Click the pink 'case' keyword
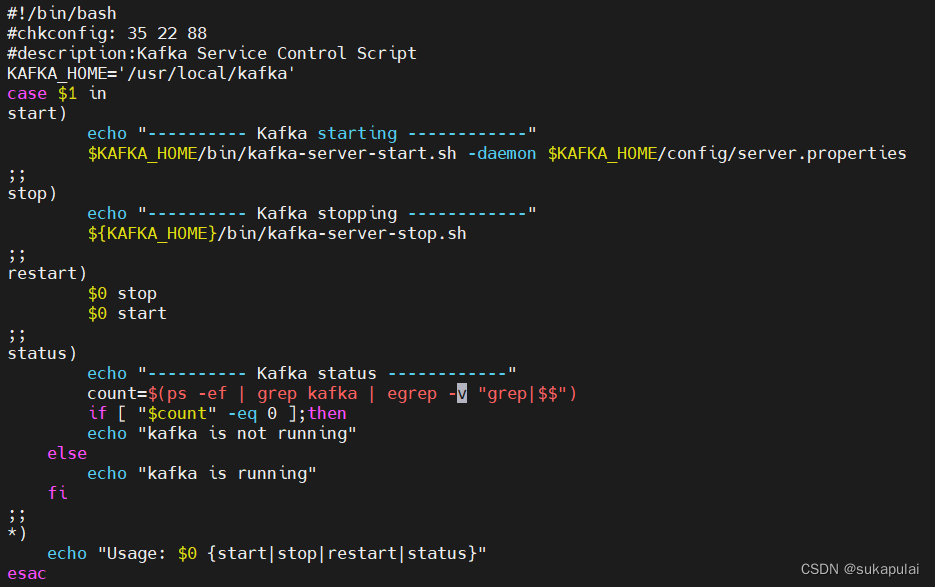935x587 pixels. coord(27,94)
